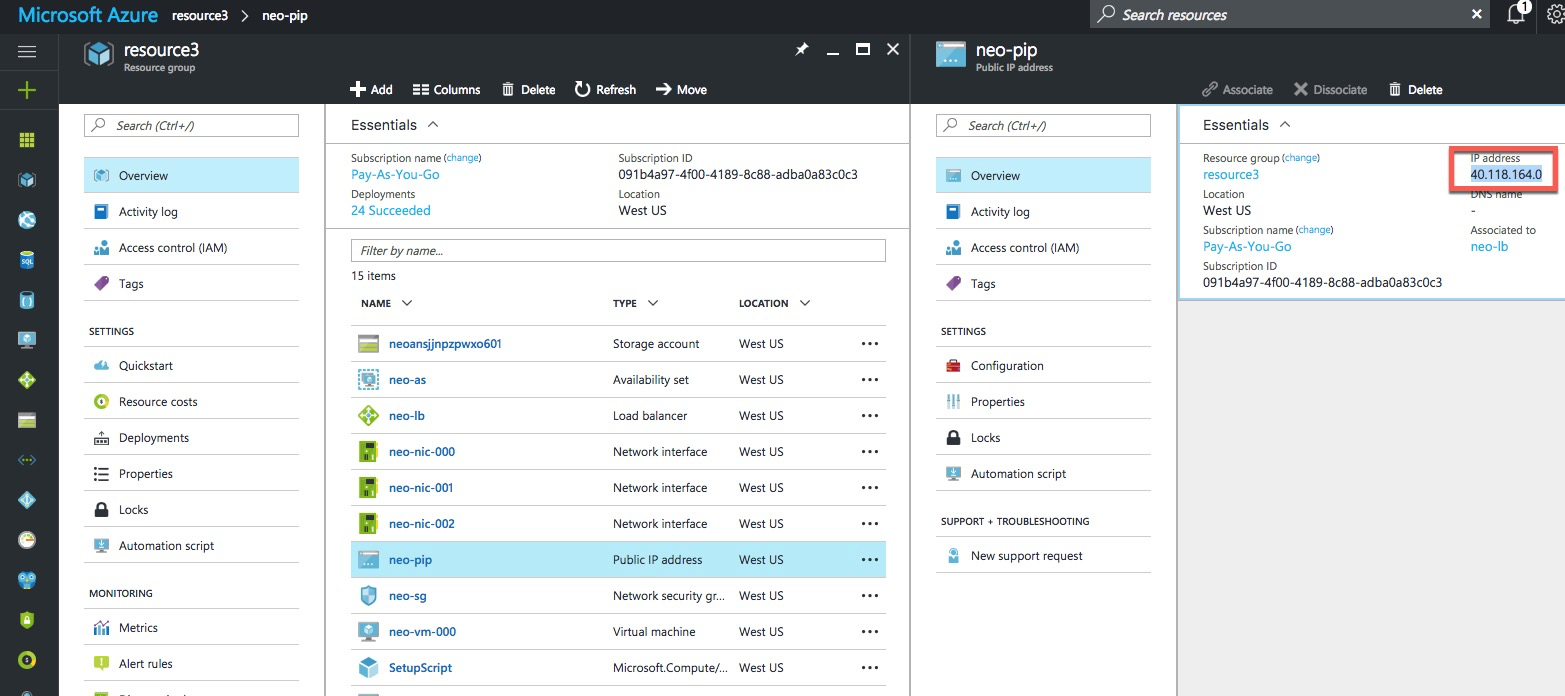1565x696 pixels.
Task: Click the search field in resource3 menu
Action: point(191,125)
